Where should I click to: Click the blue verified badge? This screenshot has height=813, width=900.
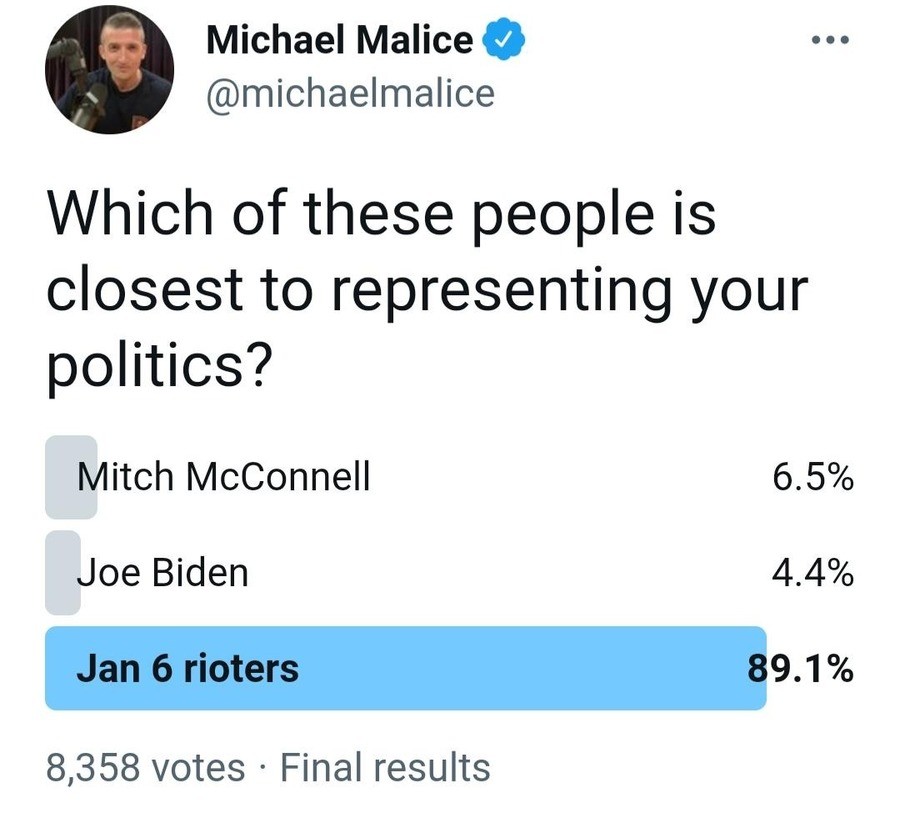503,39
